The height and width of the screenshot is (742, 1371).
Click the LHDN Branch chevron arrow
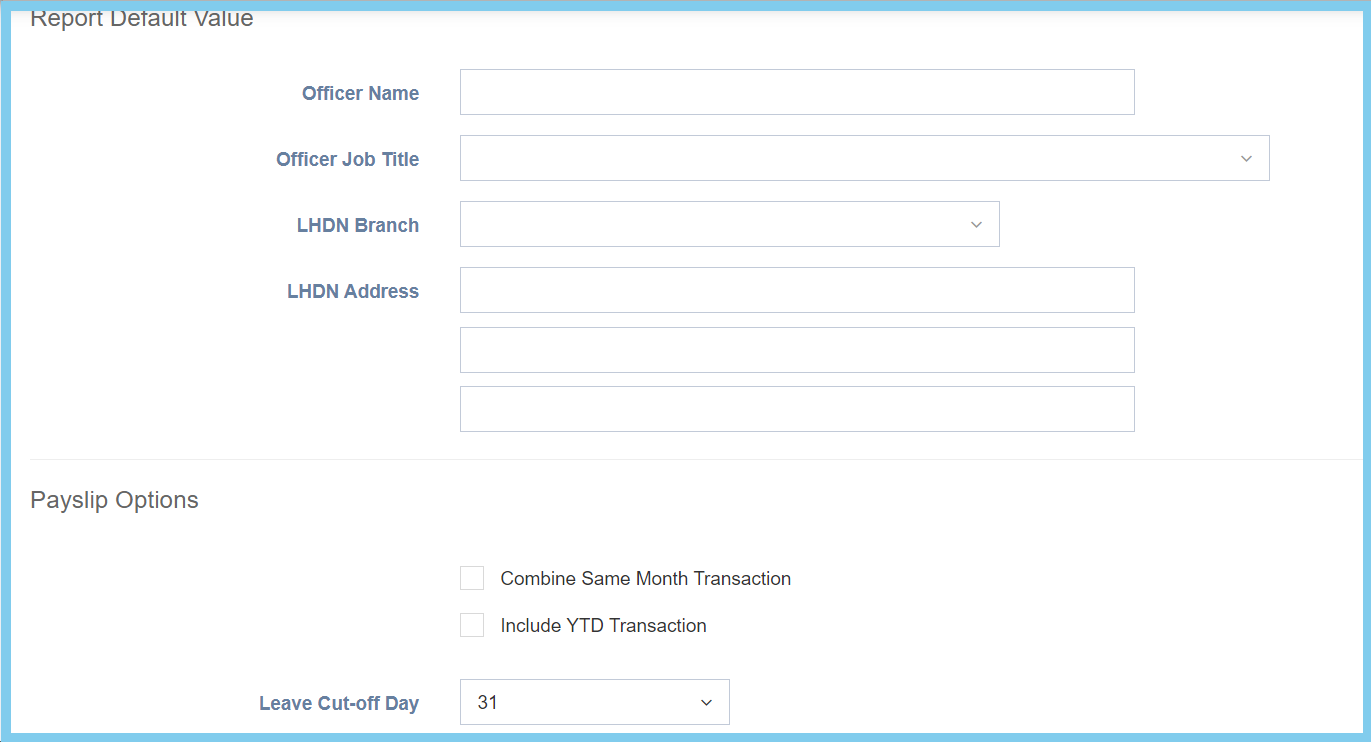pos(976,225)
